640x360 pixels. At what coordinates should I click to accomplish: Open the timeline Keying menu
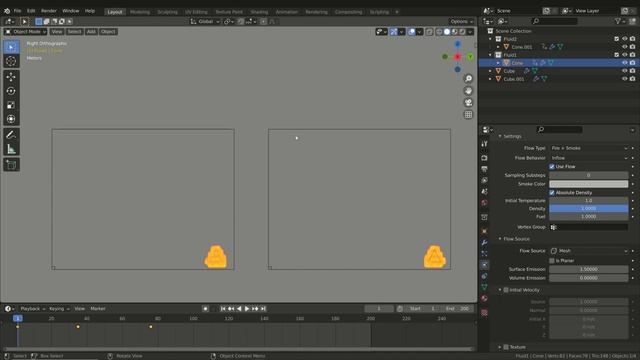tap(59, 309)
